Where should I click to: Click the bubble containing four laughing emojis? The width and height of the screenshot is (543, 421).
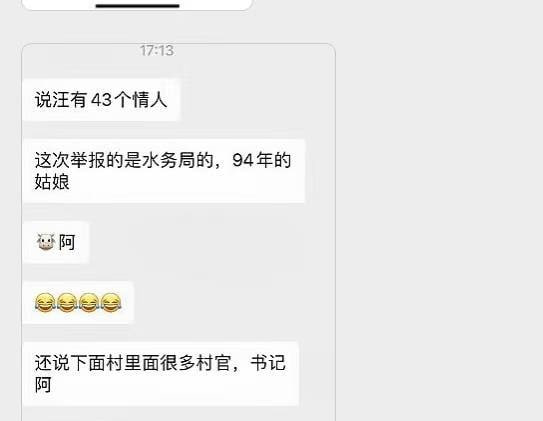[78, 303]
